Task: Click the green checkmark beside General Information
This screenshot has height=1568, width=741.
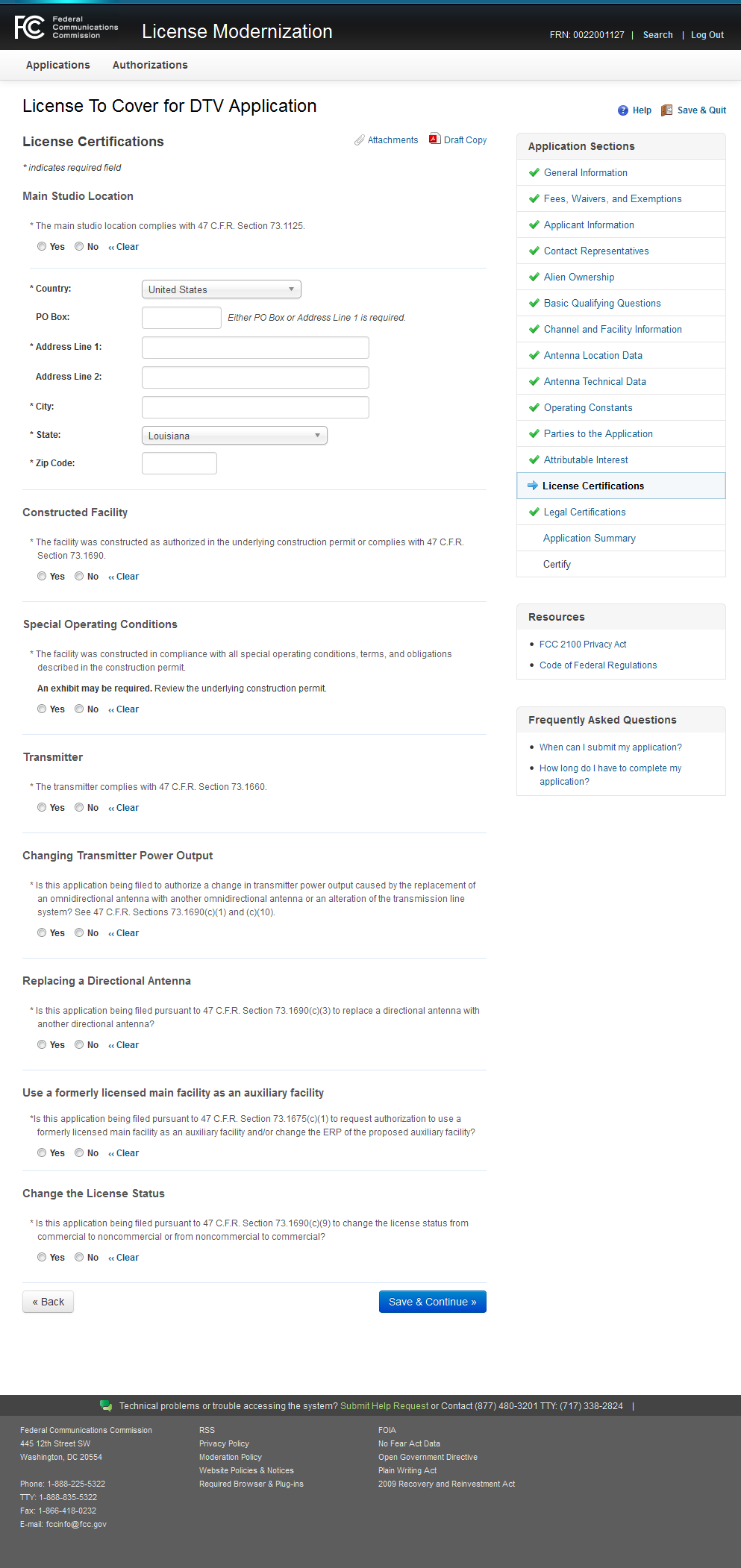Action: point(534,172)
